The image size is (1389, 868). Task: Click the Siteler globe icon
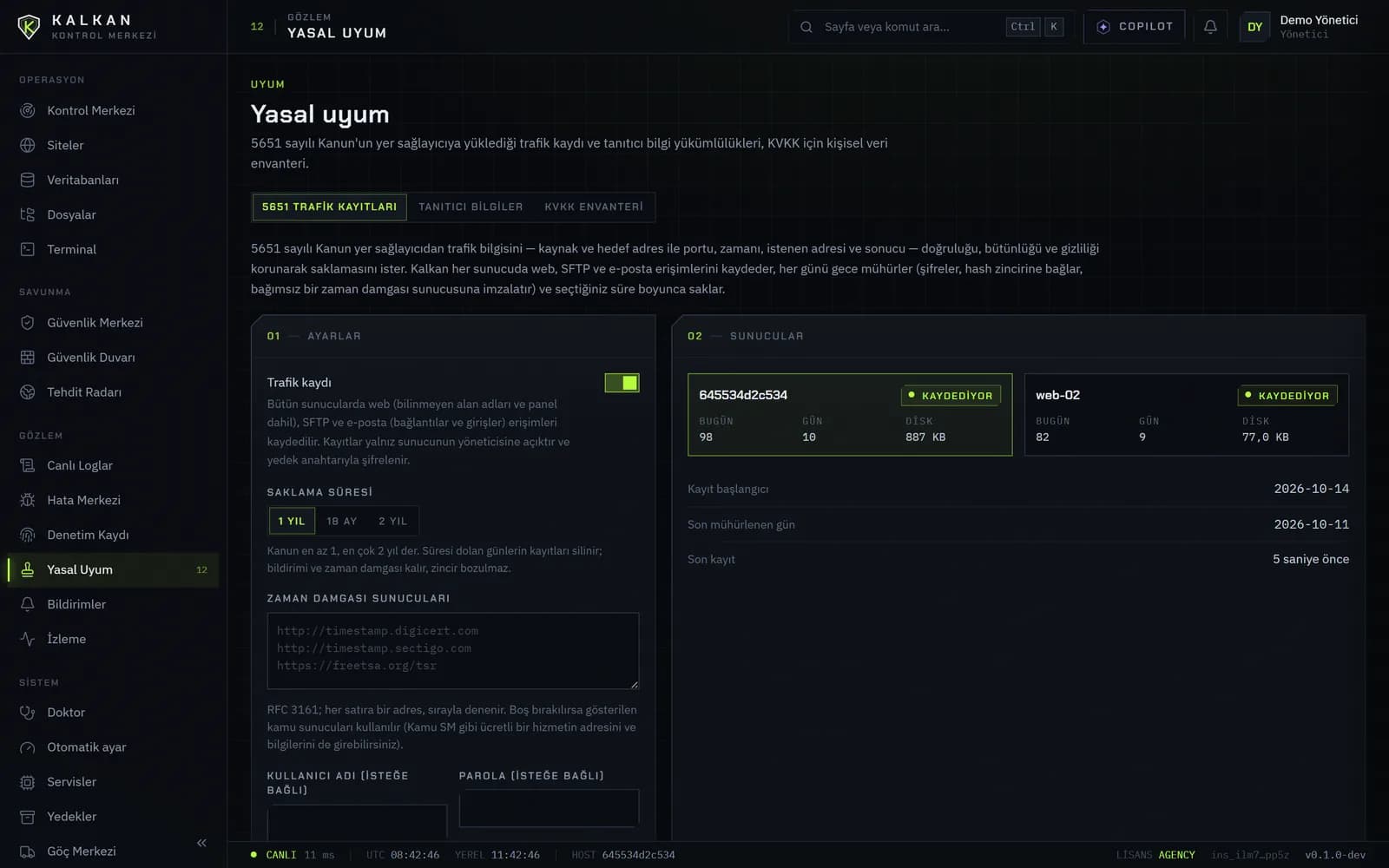click(x=28, y=145)
